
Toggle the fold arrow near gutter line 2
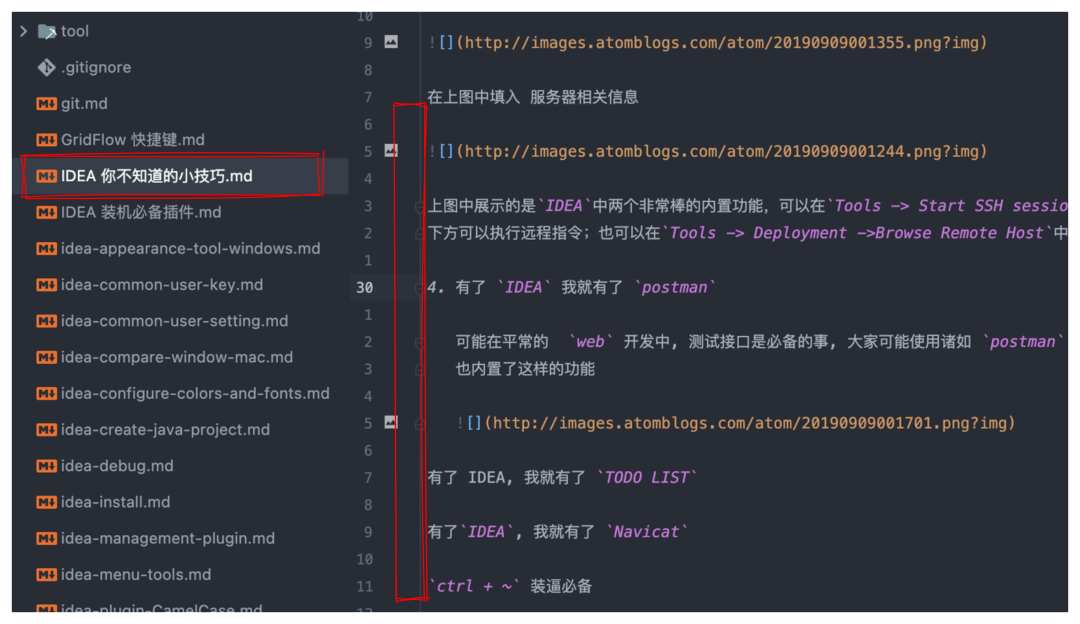[x=417, y=232]
